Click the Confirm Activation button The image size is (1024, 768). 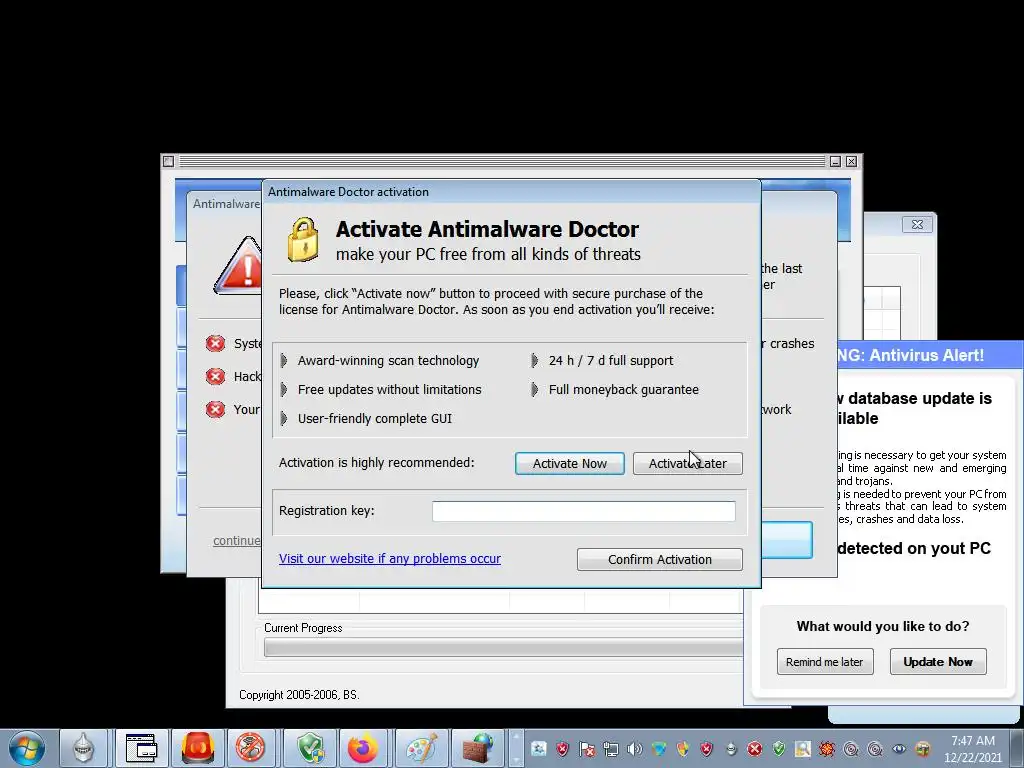point(660,559)
